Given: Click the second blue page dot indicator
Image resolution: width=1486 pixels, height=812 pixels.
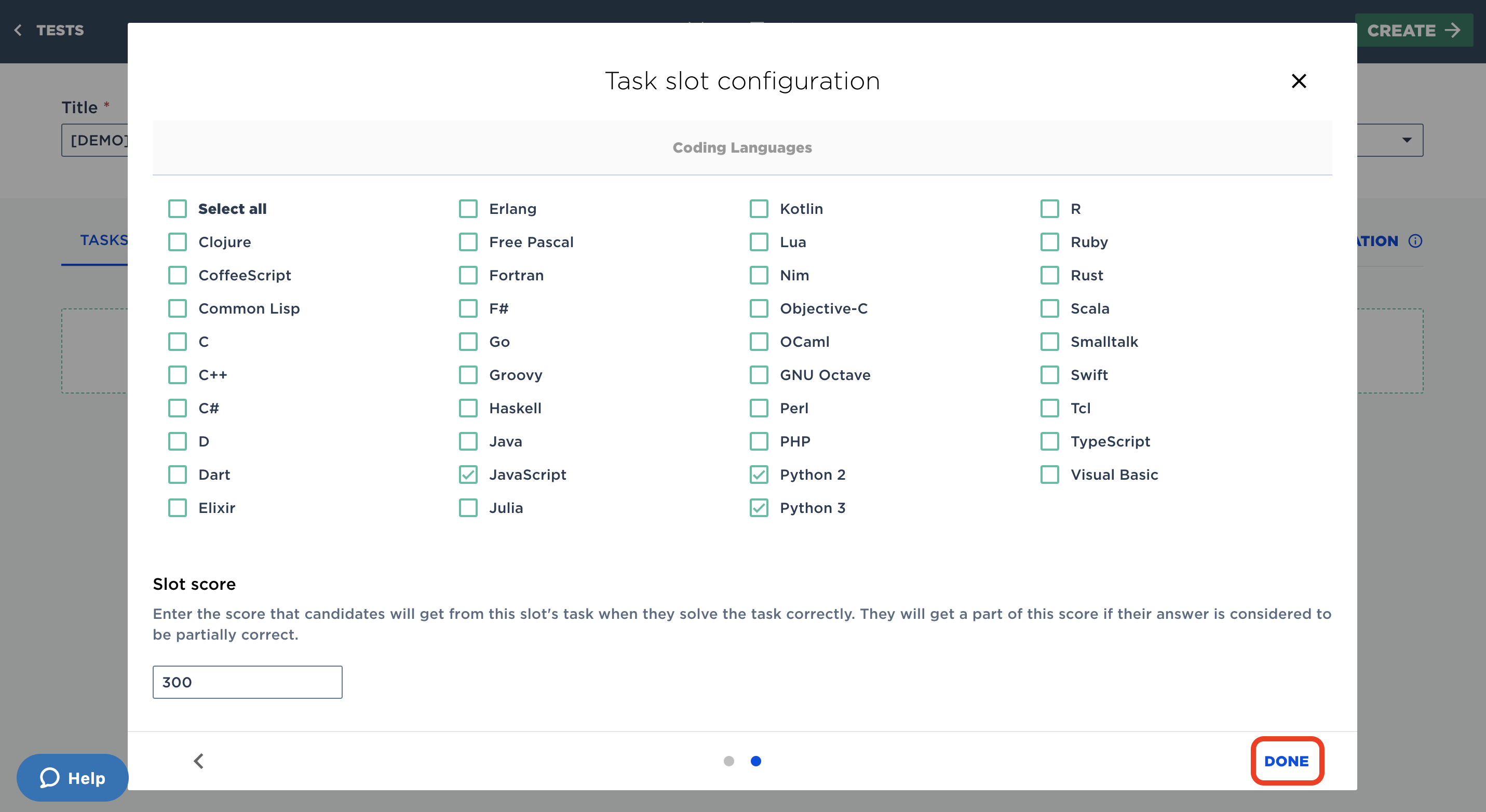Looking at the screenshot, I should pos(755,761).
